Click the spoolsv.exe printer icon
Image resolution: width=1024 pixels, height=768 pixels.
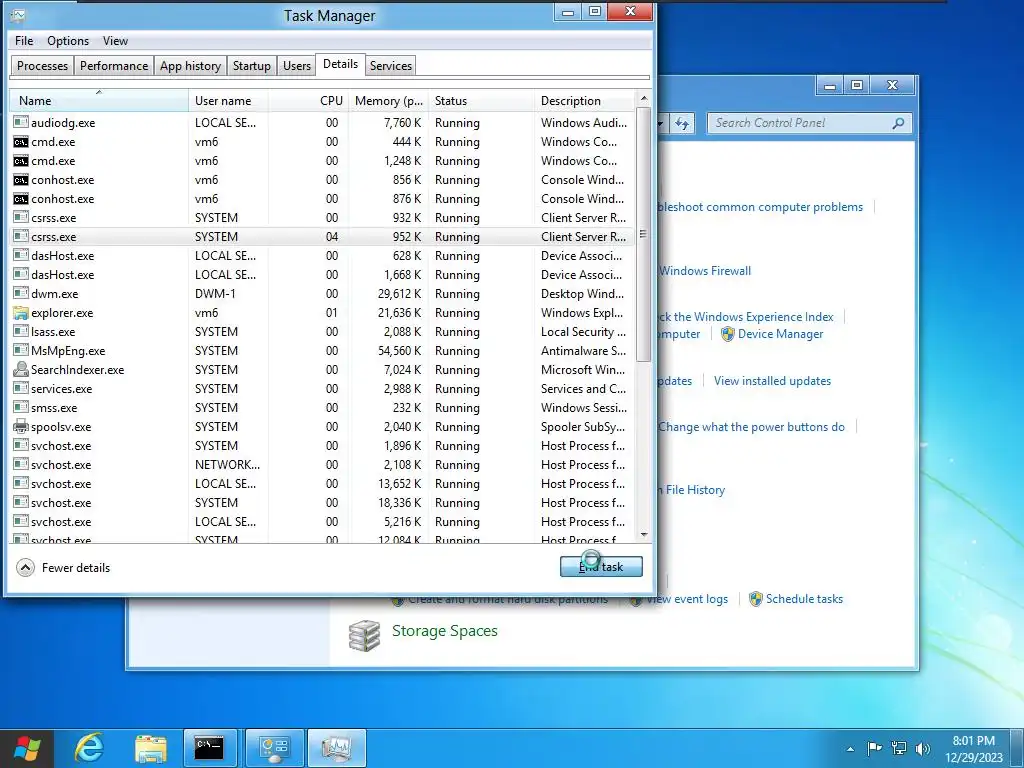pos(21,426)
